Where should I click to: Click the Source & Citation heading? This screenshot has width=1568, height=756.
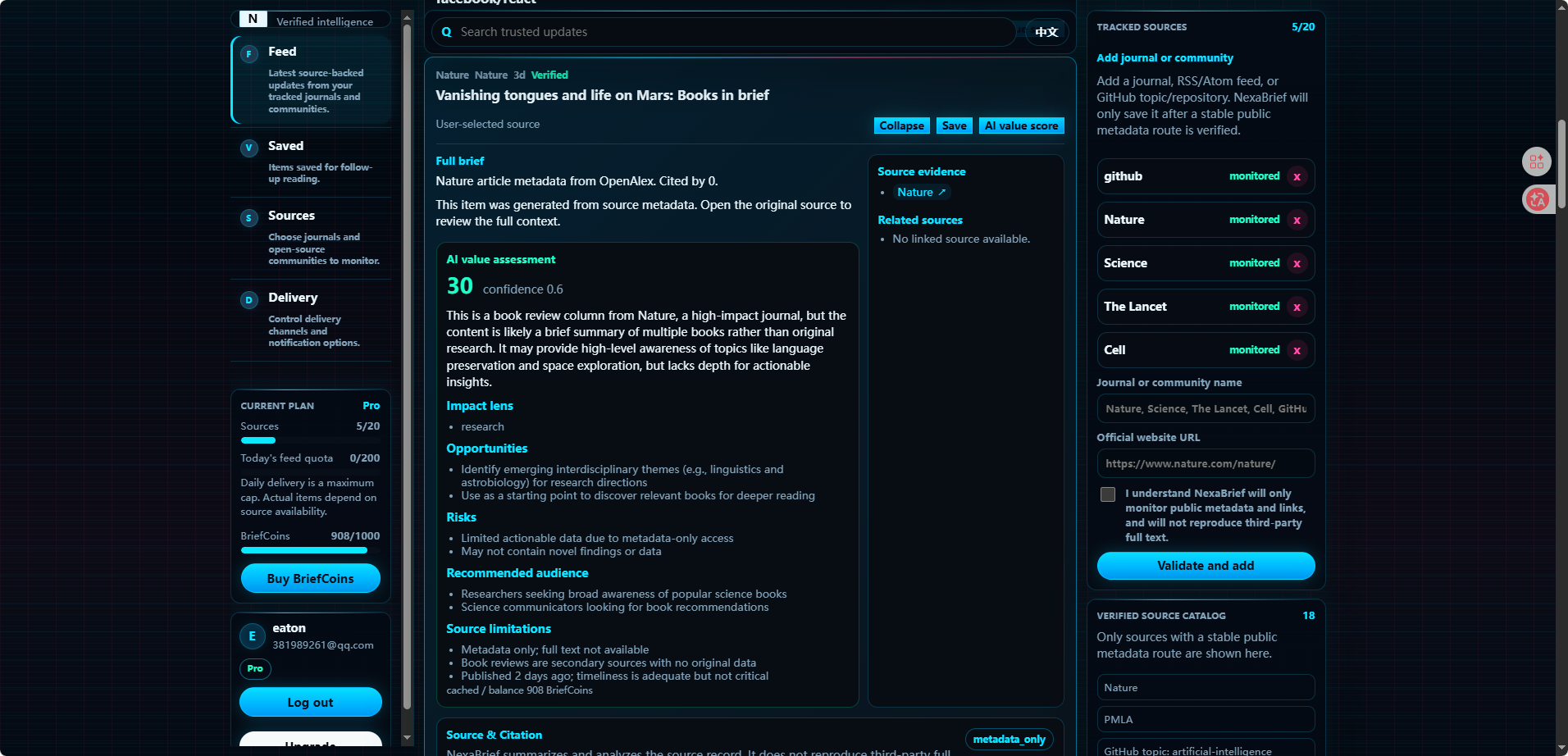click(x=494, y=736)
